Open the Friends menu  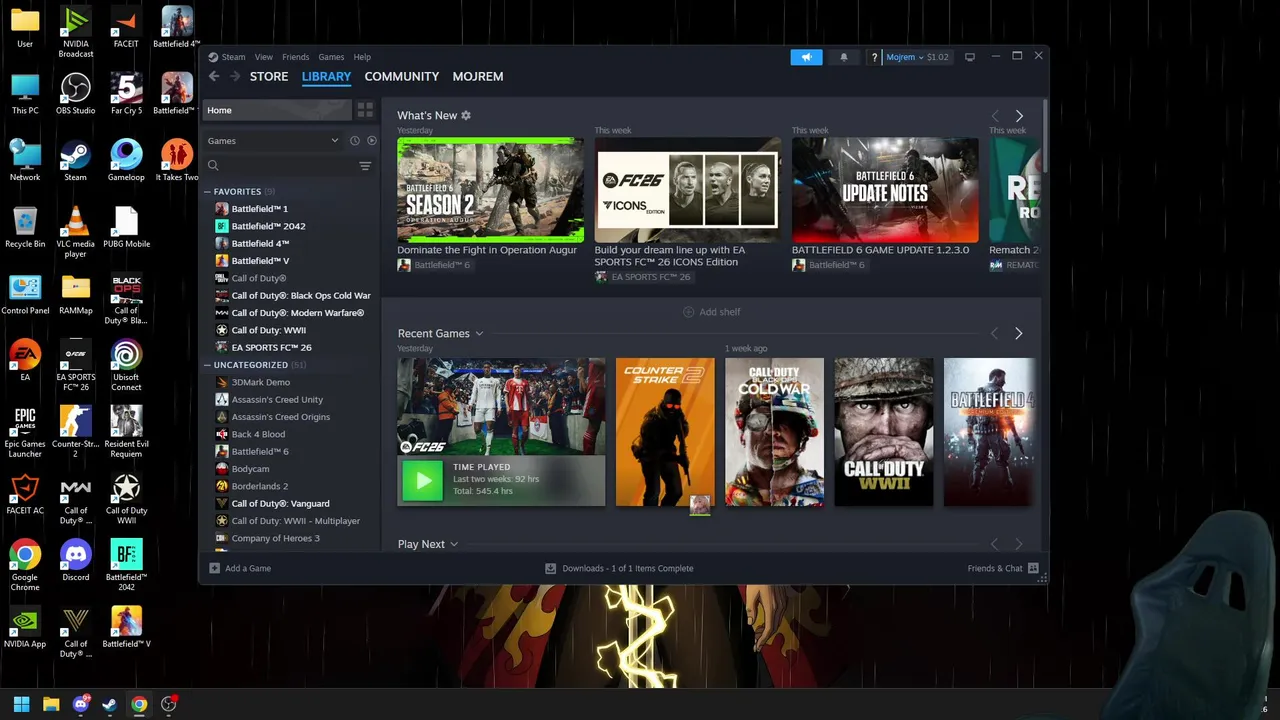pyautogui.click(x=296, y=57)
